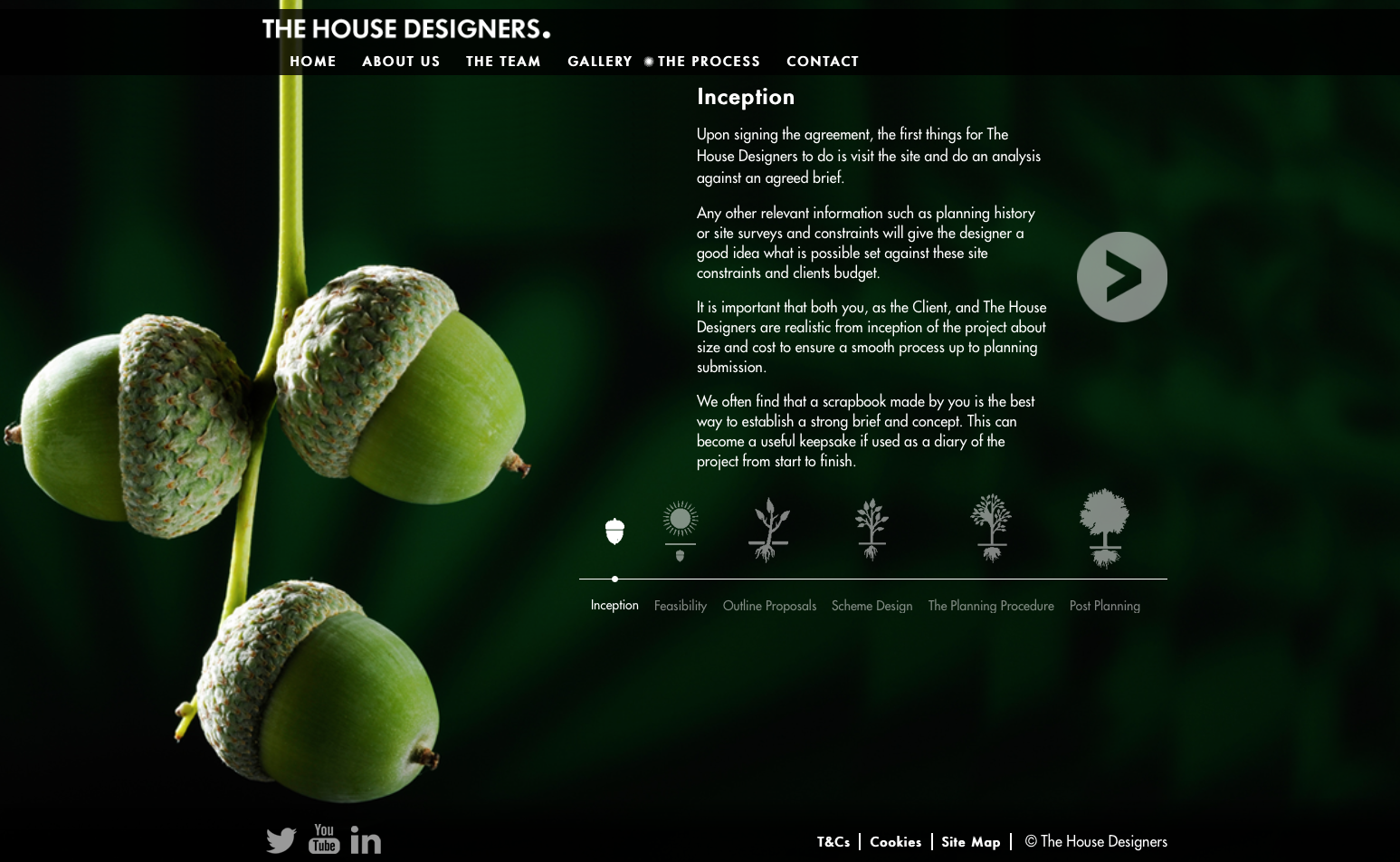Open the Gallery menu item
This screenshot has width=1400, height=862.
[600, 62]
